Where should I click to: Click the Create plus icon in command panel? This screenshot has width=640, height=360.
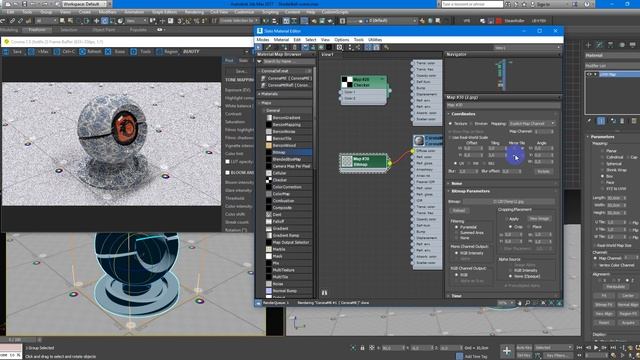(588, 44)
